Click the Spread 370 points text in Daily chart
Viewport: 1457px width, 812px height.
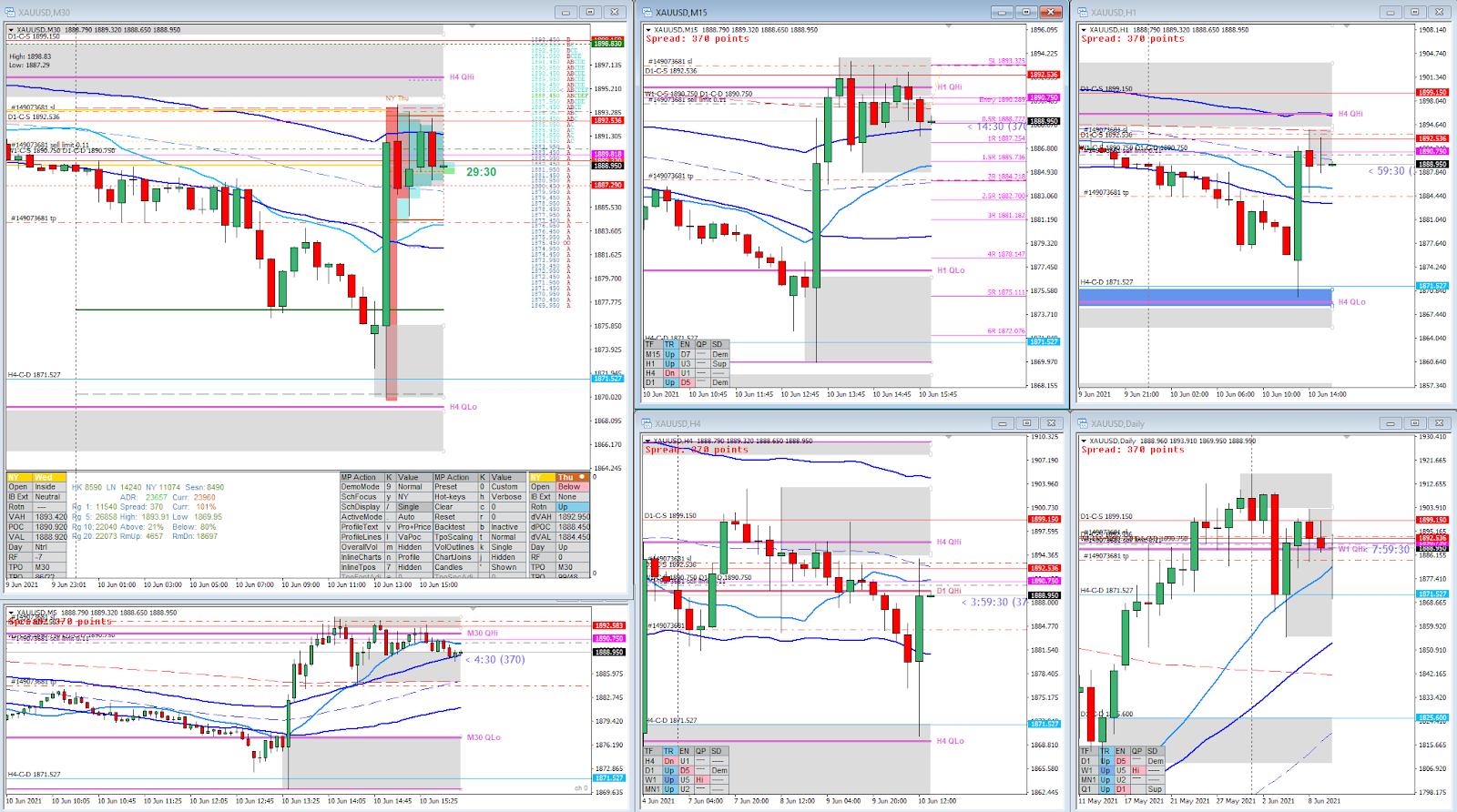[x=1133, y=450]
